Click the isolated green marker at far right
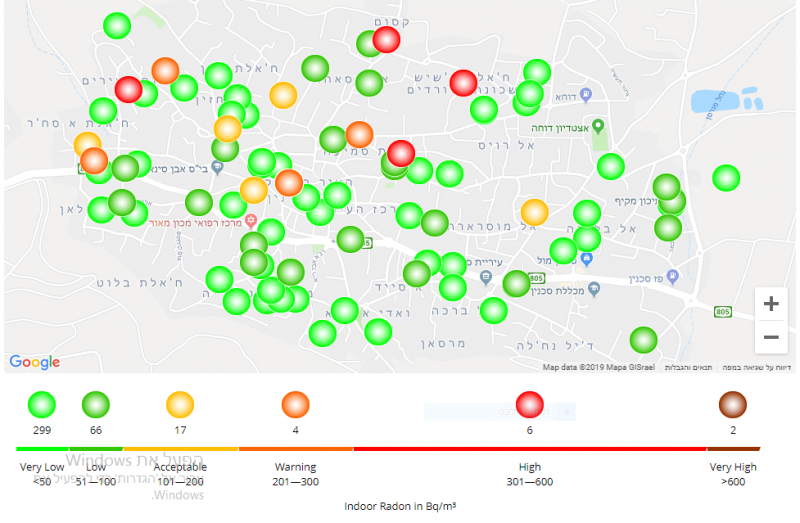800x523 pixels. tap(726, 178)
